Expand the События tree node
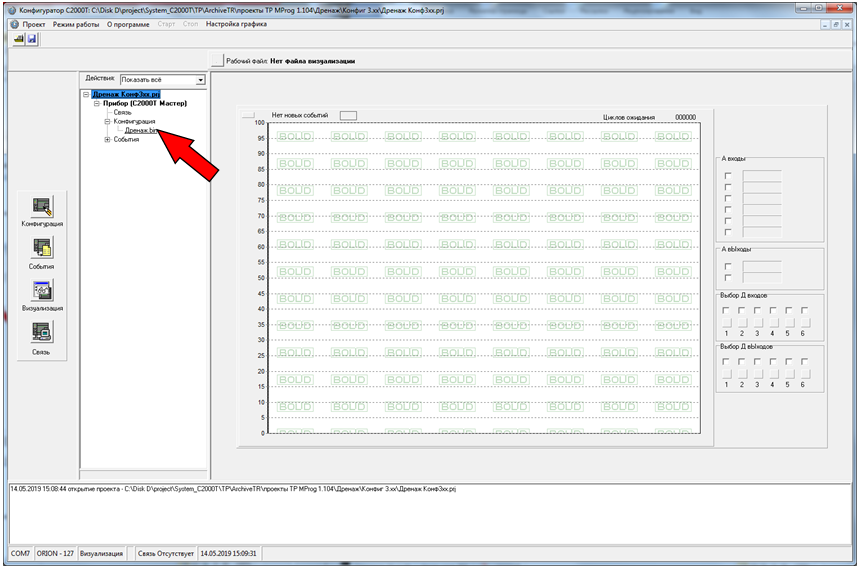Image resolution: width=859 pixels, height=567 pixels. pos(108,139)
